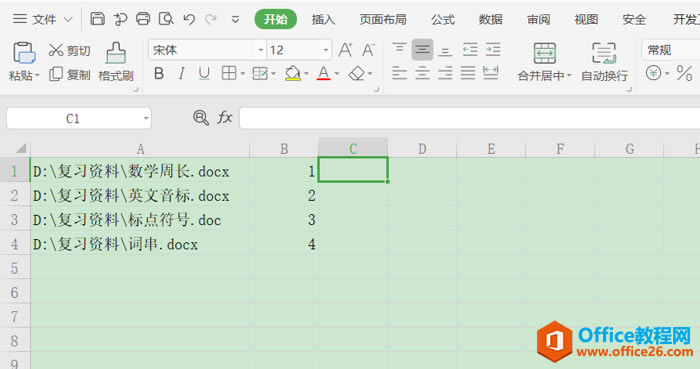Justify text across both cell edges

click(468, 73)
